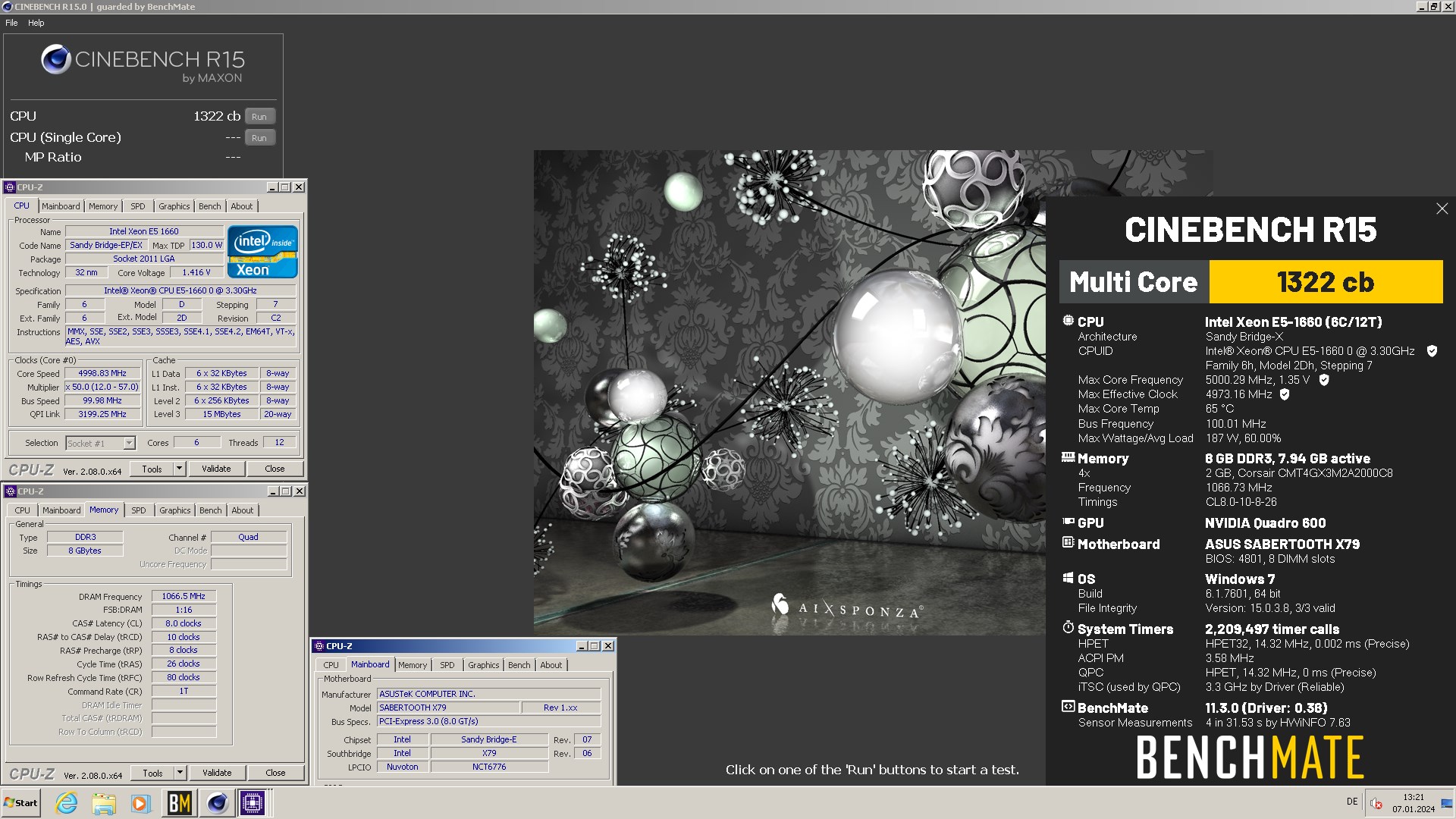Open the Help menu in Cinebench
Image resolution: width=1456 pixels, height=819 pixels.
(36, 23)
